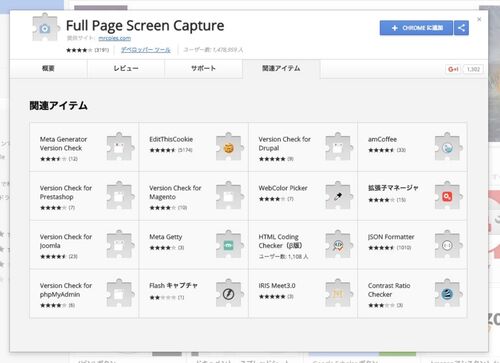Select the 関連アイテム tab

(281, 69)
